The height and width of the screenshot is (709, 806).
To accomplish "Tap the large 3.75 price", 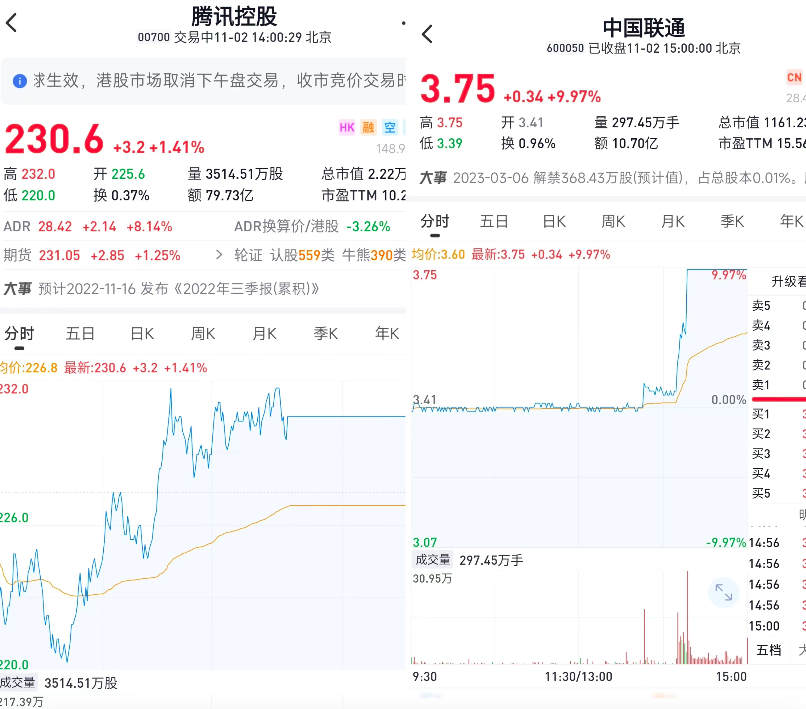I will (x=457, y=88).
